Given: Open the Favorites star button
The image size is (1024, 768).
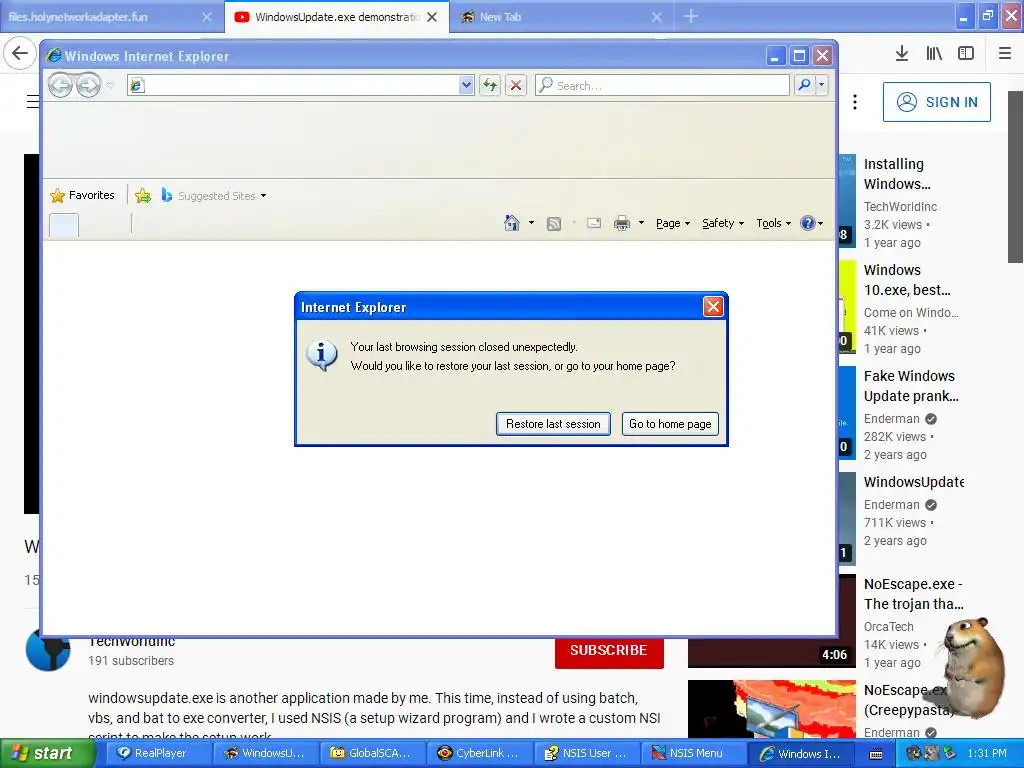Looking at the screenshot, I should tap(82, 195).
